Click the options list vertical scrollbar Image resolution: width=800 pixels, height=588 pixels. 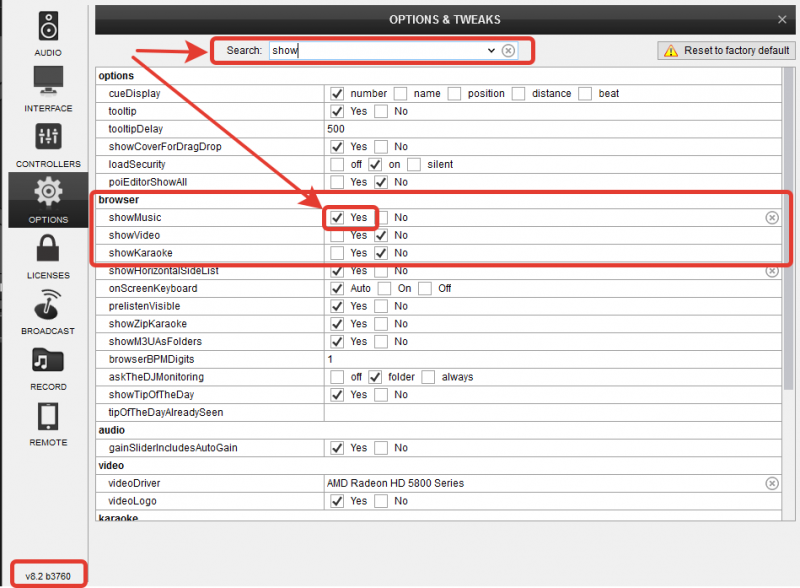tap(788, 229)
